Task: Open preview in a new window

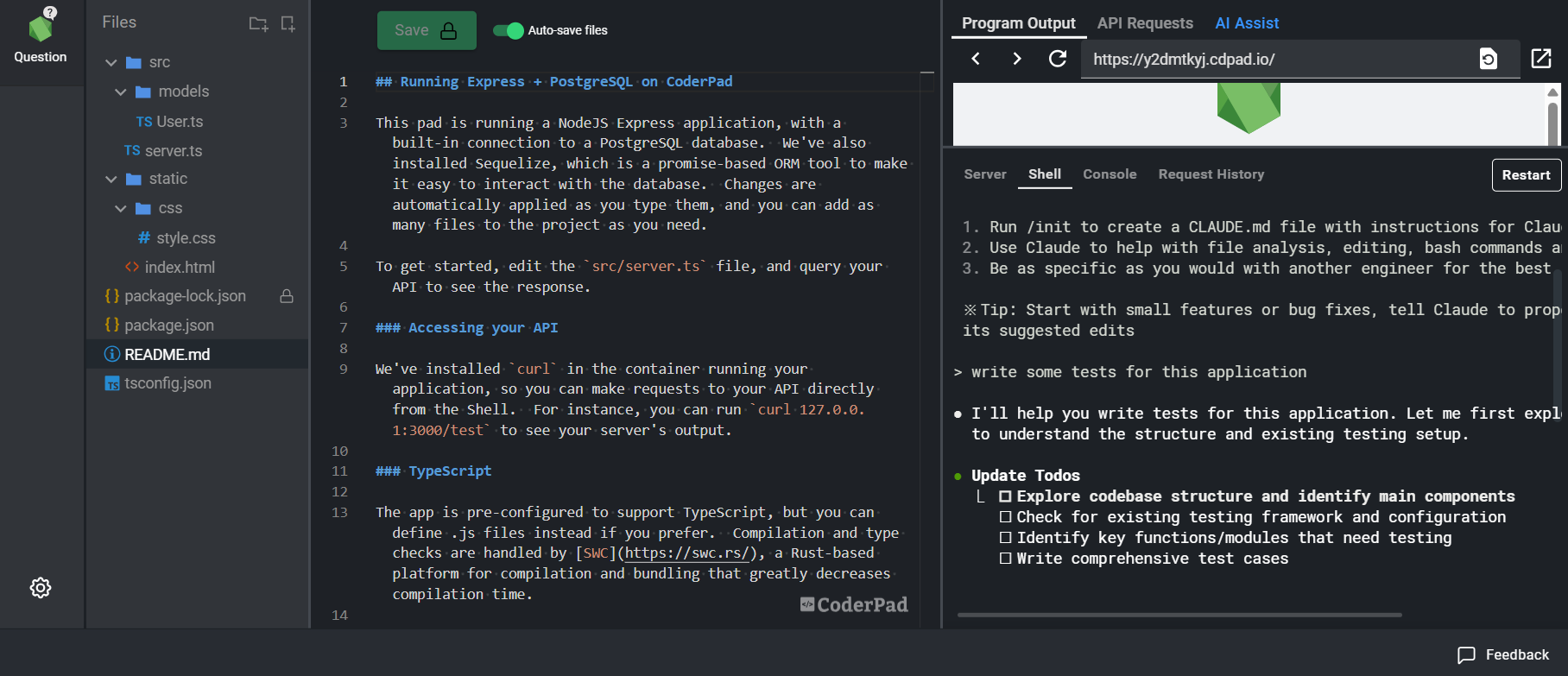Action: tap(1540, 59)
